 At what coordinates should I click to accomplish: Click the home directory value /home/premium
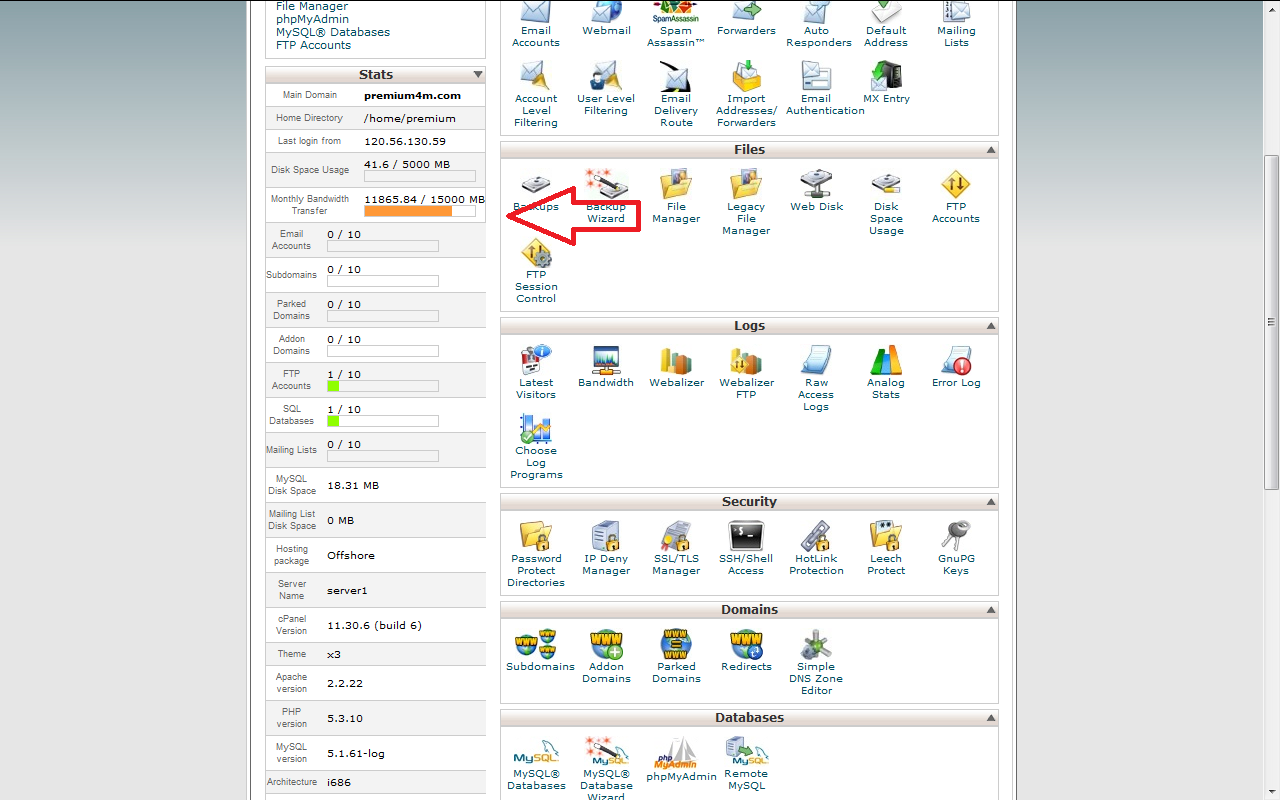point(410,119)
